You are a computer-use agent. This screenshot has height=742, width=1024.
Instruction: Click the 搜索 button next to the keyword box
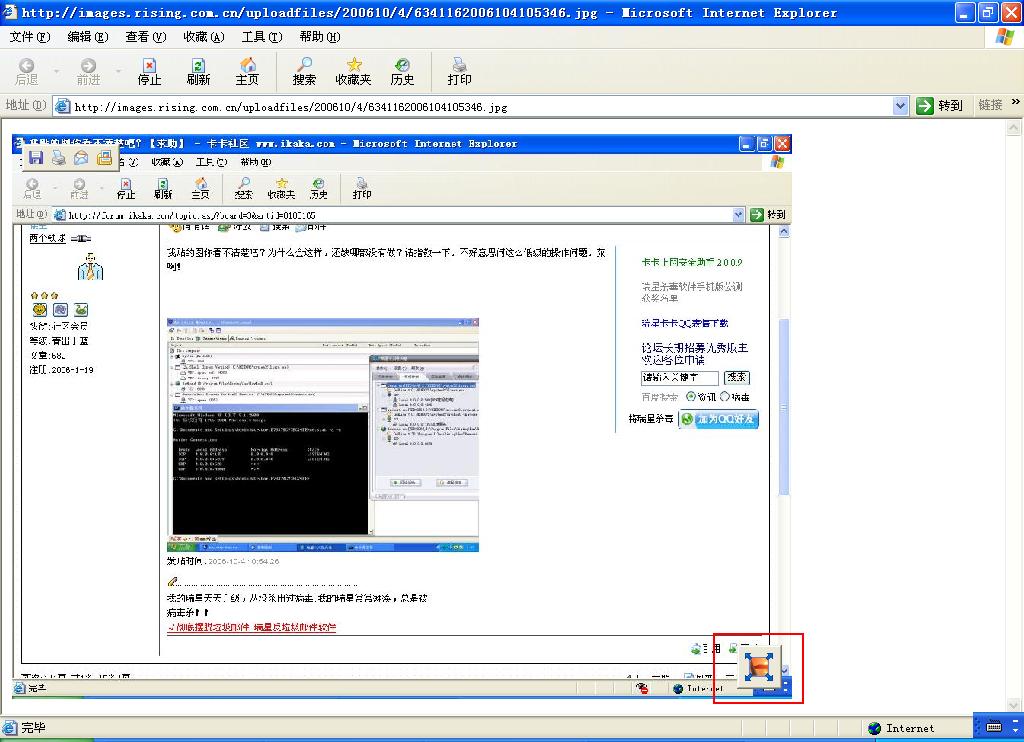tap(737, 377)
